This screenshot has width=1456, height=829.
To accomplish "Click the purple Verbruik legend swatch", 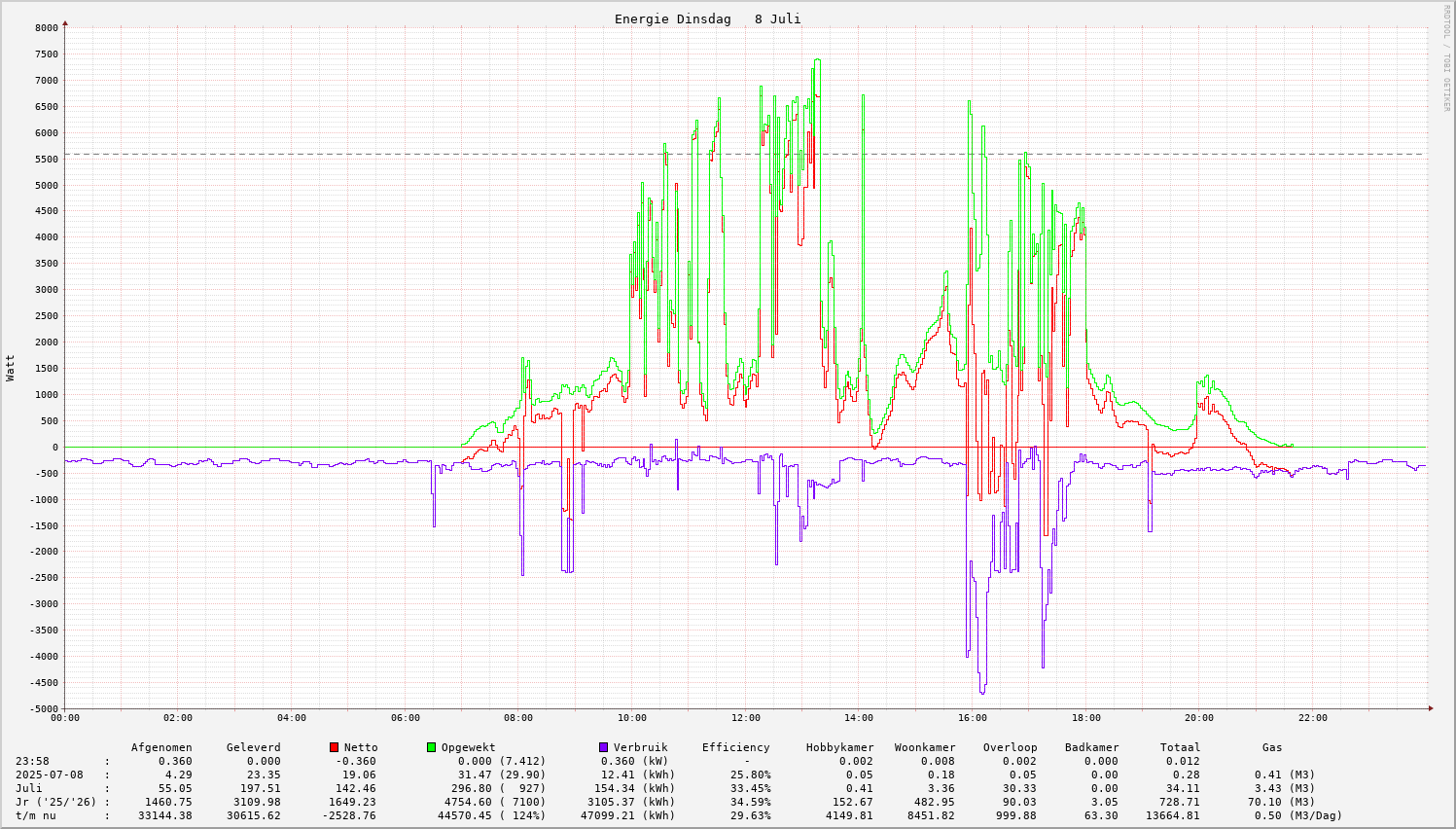I will point(604,747).
